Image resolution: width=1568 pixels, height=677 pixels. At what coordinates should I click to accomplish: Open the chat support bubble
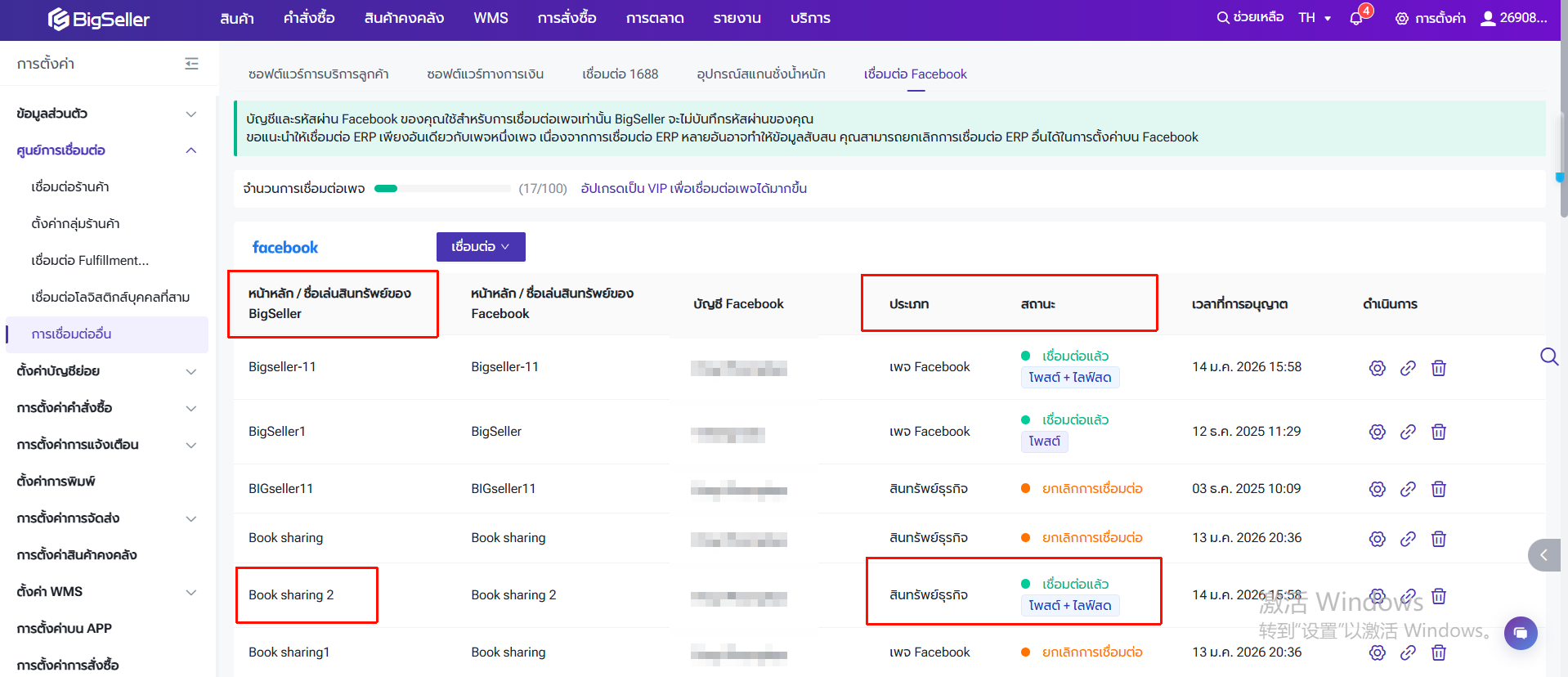[1520, 633]
